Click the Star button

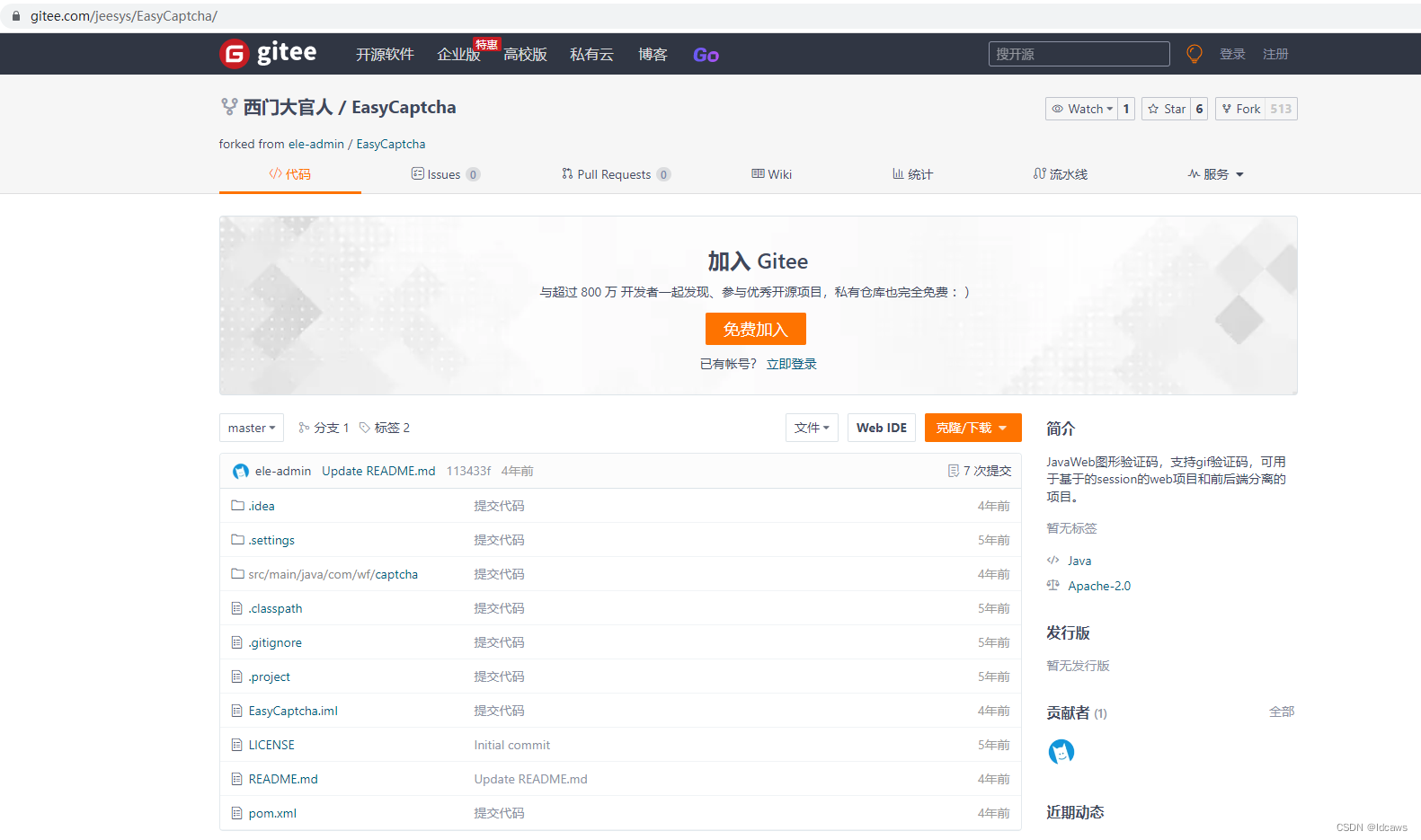coord(1167,109)
